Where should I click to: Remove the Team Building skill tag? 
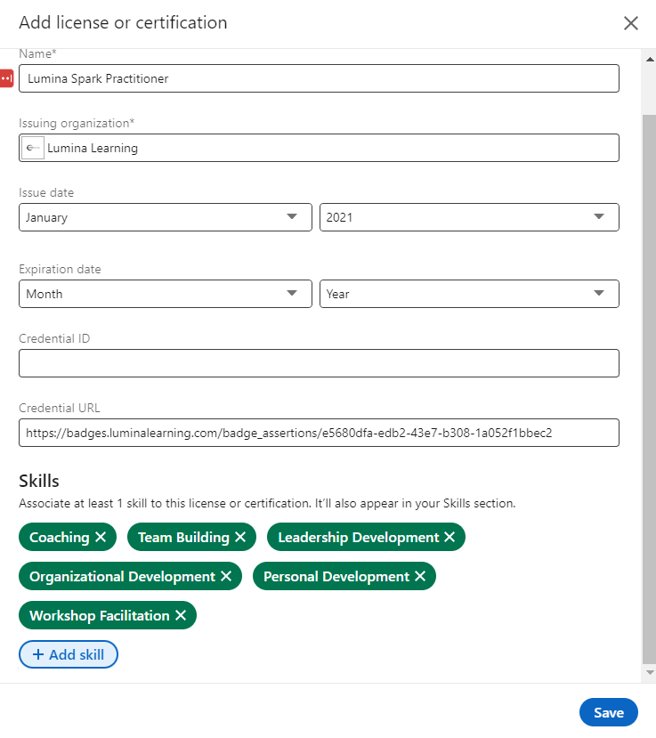[x=240, y=537]
